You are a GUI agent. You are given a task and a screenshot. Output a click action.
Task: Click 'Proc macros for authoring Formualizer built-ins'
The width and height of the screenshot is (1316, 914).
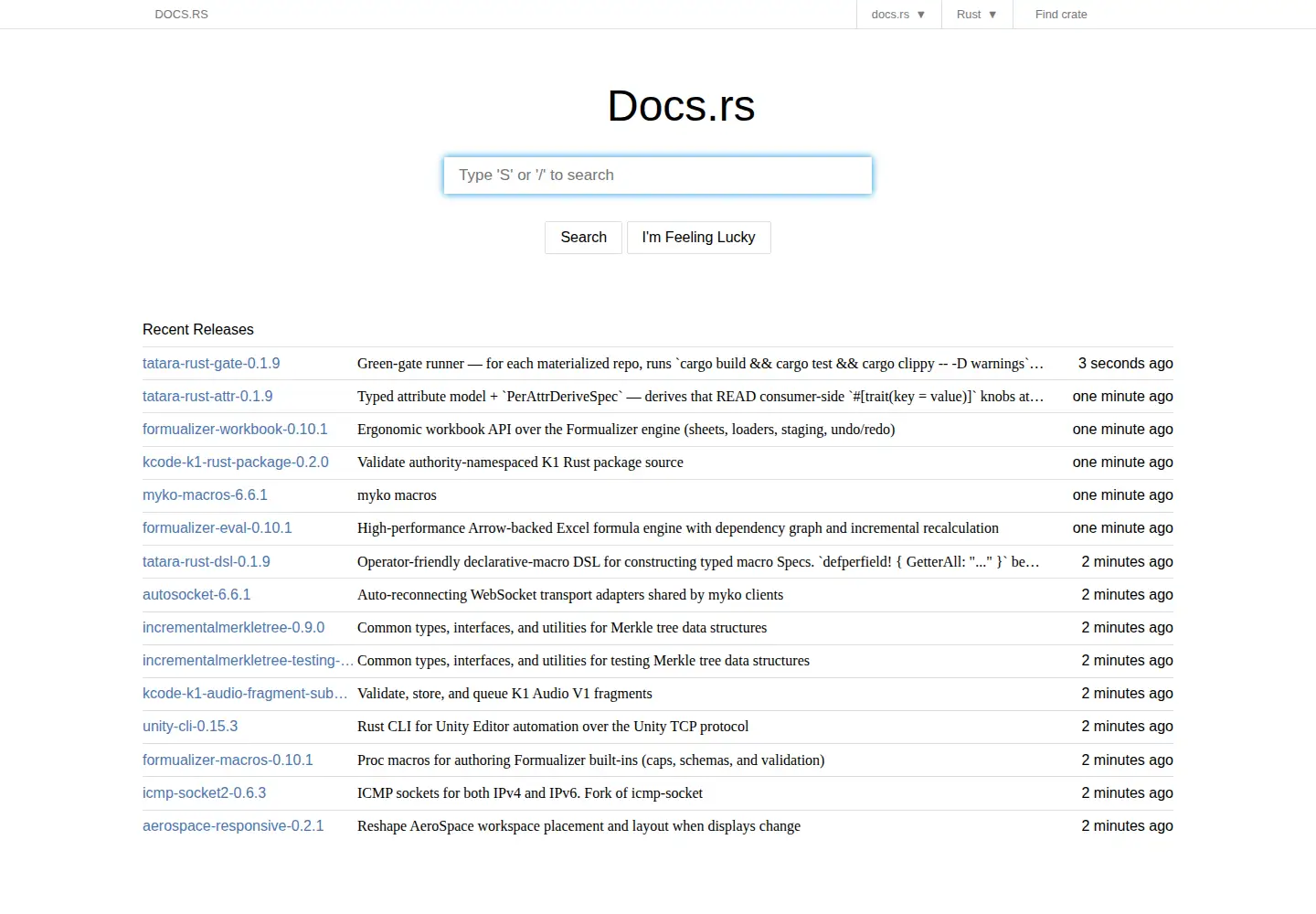590,760
